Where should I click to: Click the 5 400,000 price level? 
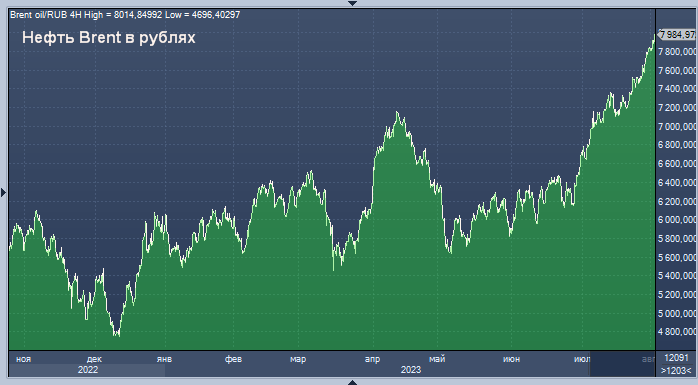[x=677, y=276]
